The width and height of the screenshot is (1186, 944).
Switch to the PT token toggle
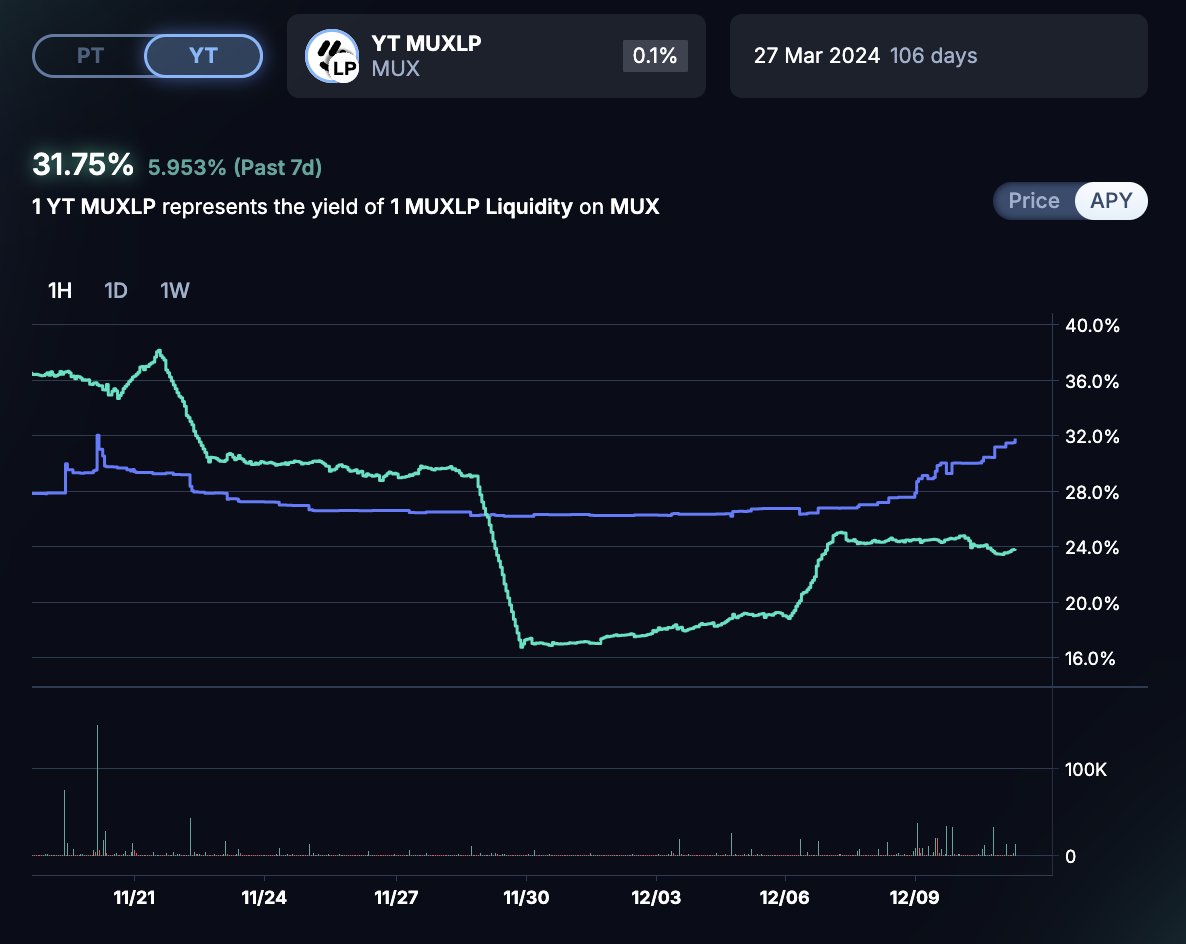(x=89, y=56)
